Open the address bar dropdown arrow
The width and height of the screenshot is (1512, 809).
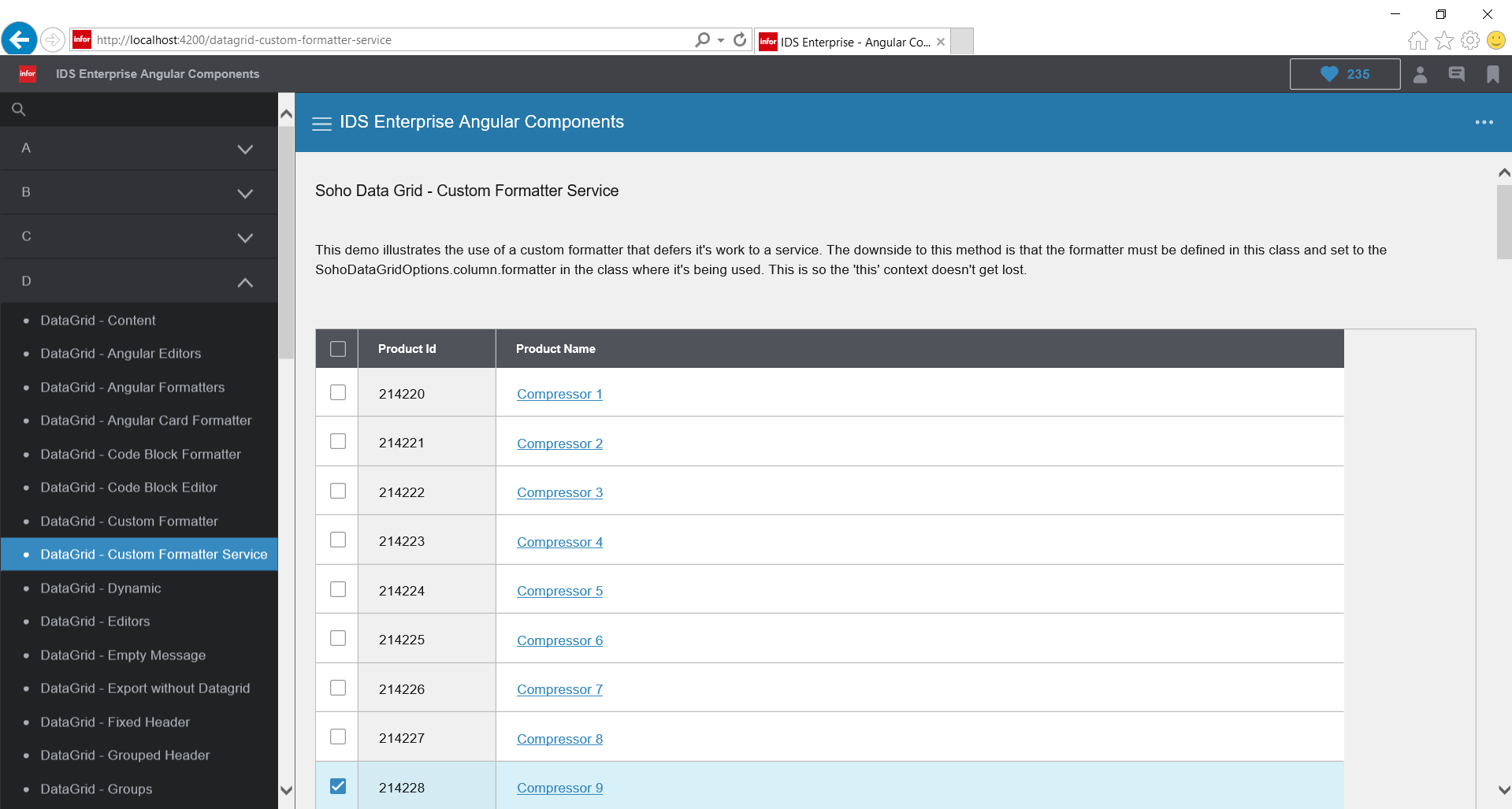[x=721, y=40]
